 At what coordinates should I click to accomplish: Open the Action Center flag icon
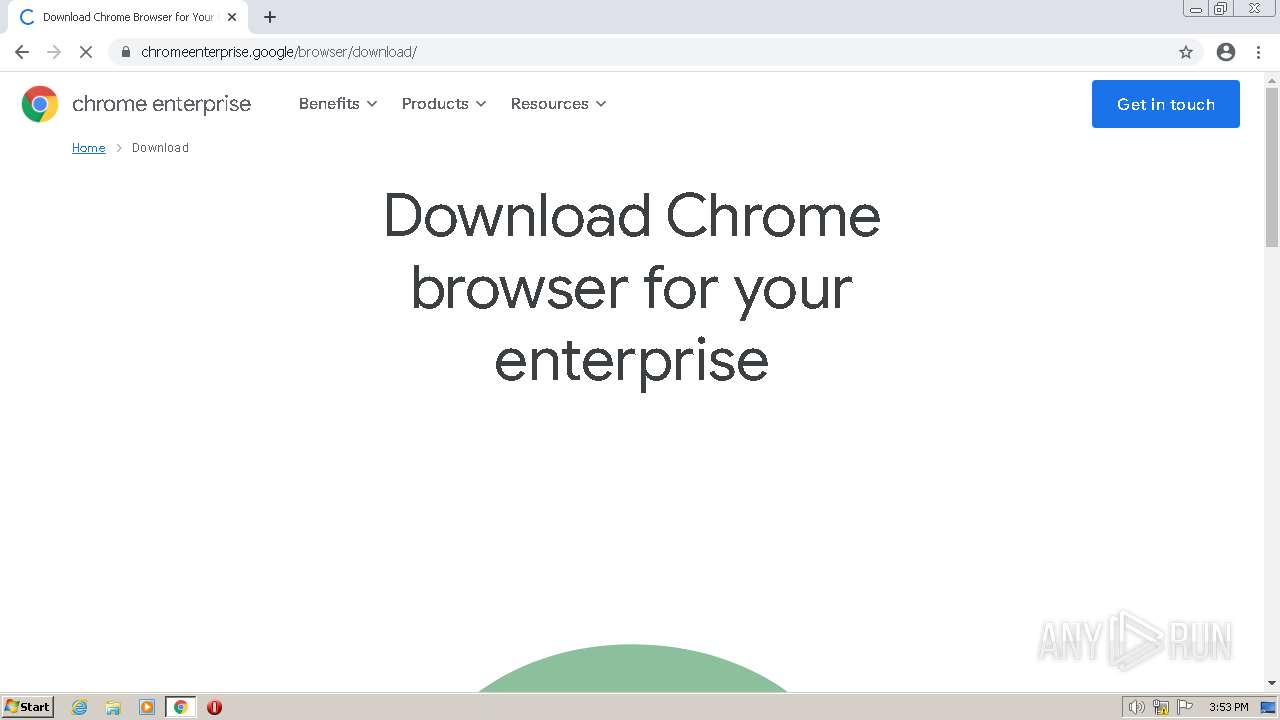click(1185, 707)
